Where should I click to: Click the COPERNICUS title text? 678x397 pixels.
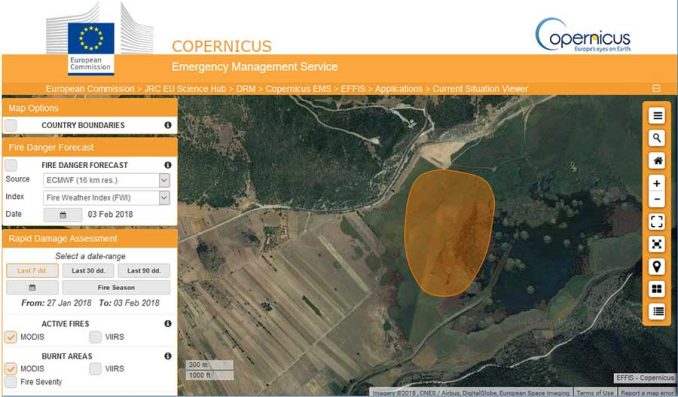coord(222,46)
